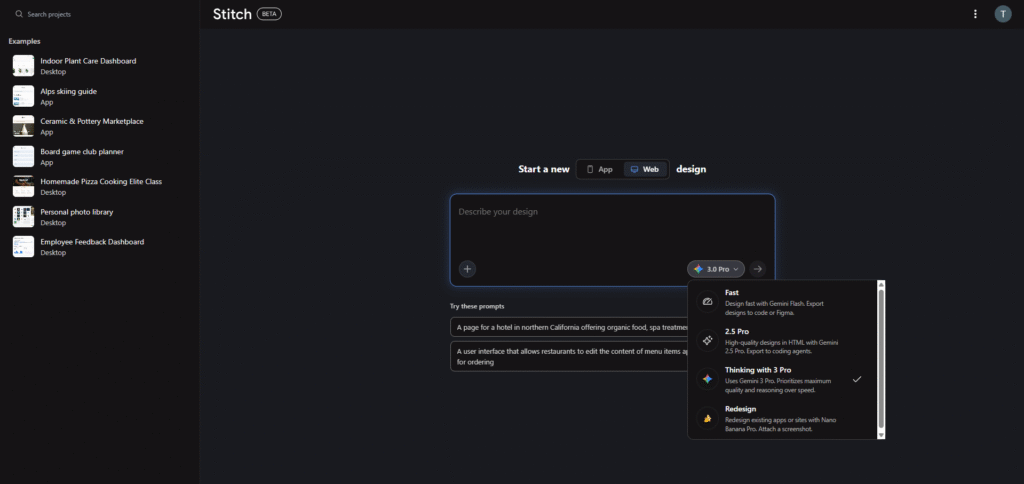The image size is (1024, 484).
Task: Use the hotel in northern California prompt
Action: tap(568, 327)
